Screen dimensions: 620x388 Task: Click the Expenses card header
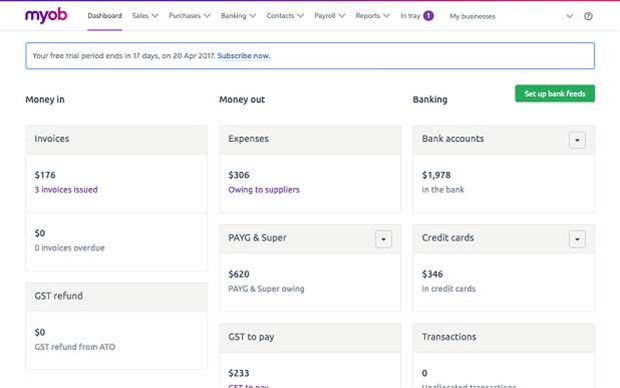(310, 140)
